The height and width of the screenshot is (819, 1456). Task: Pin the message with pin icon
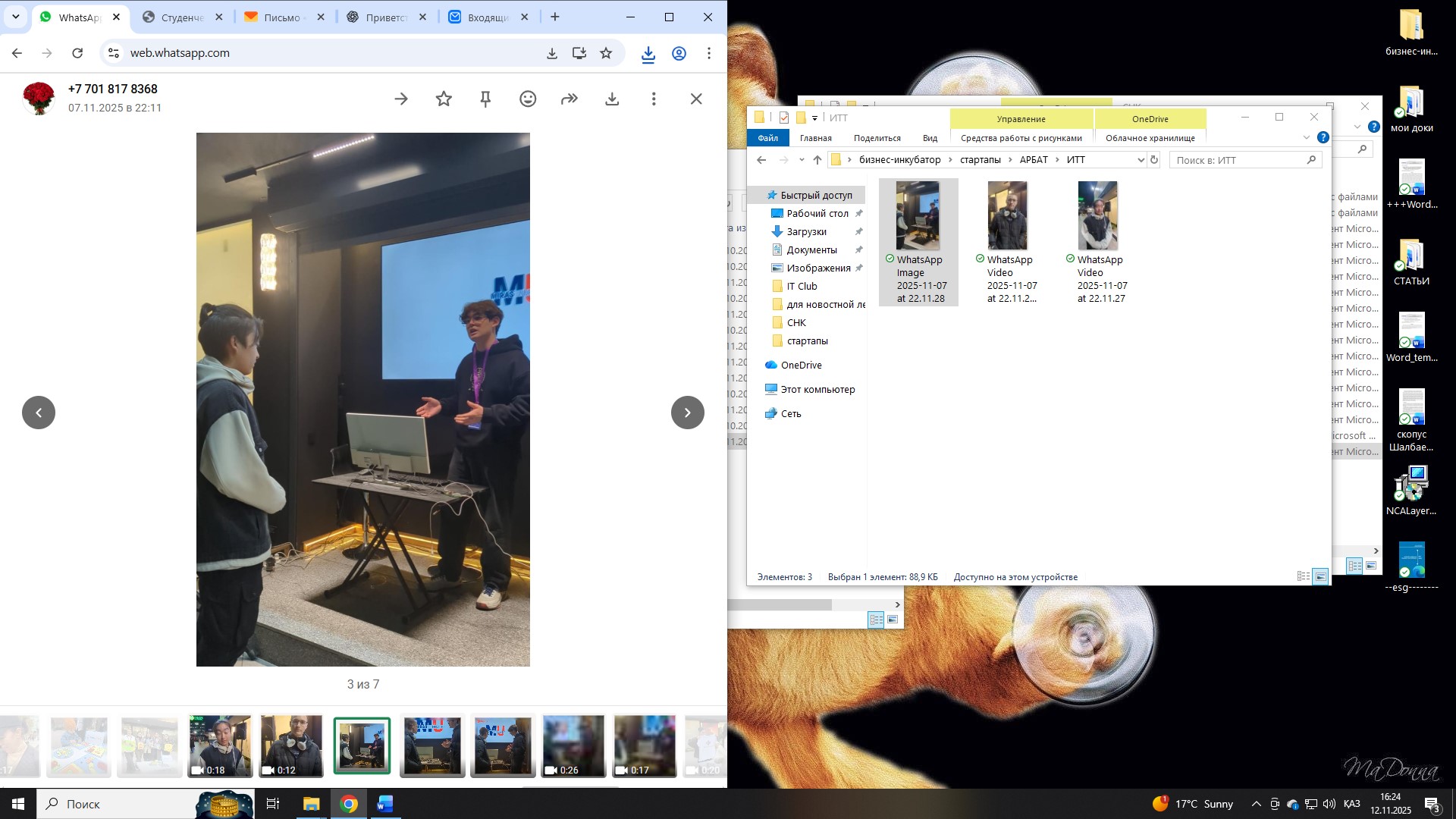click(485, 99)
